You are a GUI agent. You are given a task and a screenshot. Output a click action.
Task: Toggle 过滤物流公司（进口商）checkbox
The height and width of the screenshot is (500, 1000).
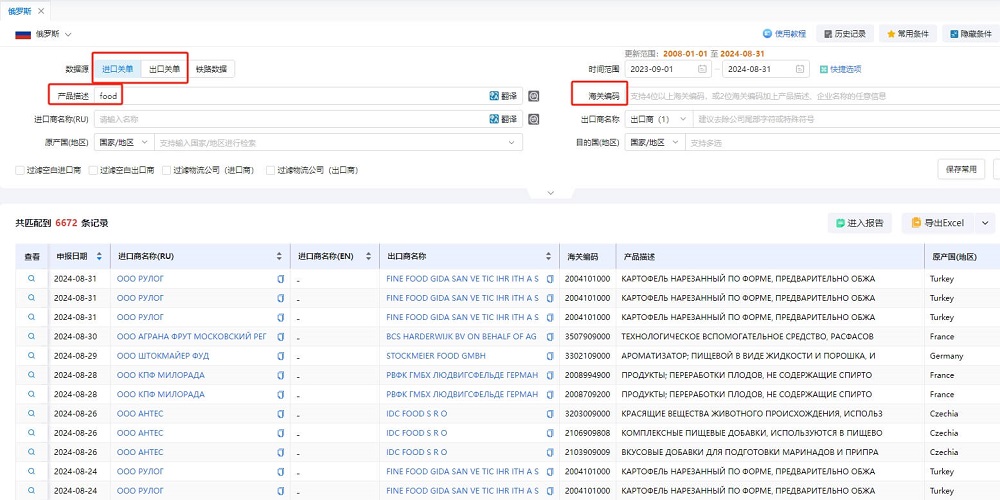tap(167, 170)
